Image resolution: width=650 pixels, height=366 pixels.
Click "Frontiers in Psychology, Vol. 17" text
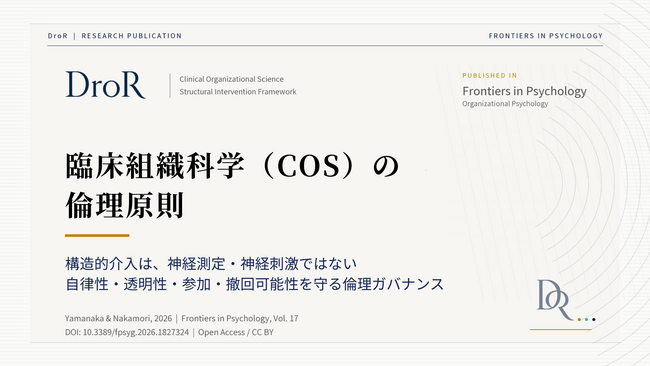pos(240,318)
